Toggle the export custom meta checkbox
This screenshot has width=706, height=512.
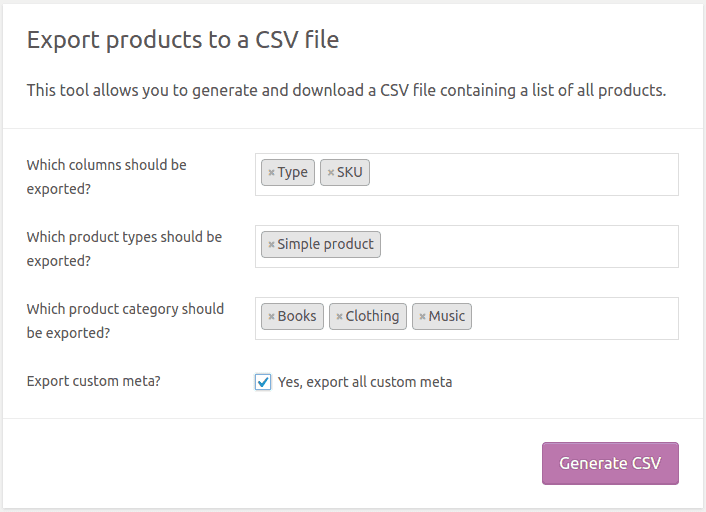[x=263, y=382]
